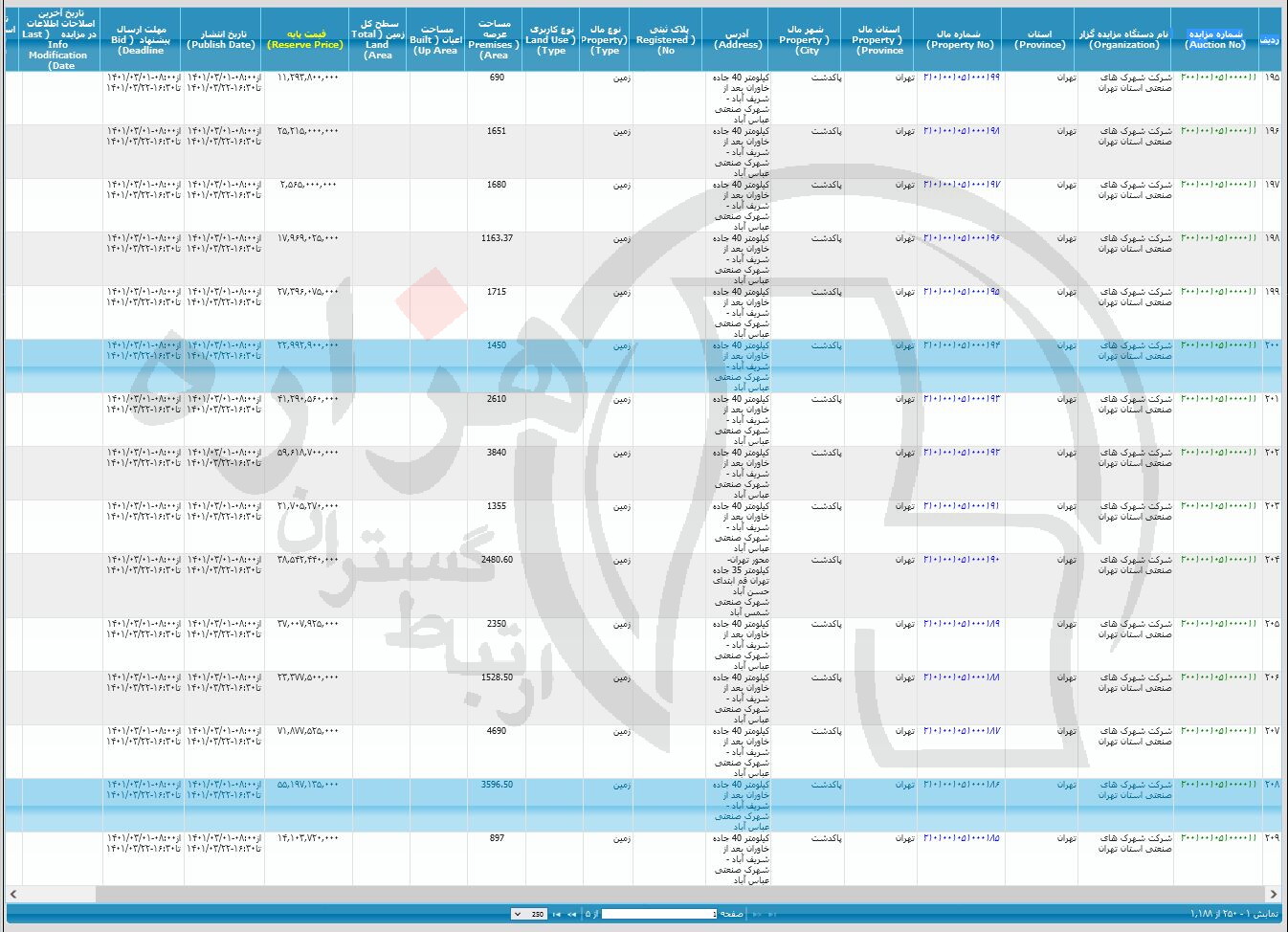Click the Last Info Modification Date header

pos(60,39)
